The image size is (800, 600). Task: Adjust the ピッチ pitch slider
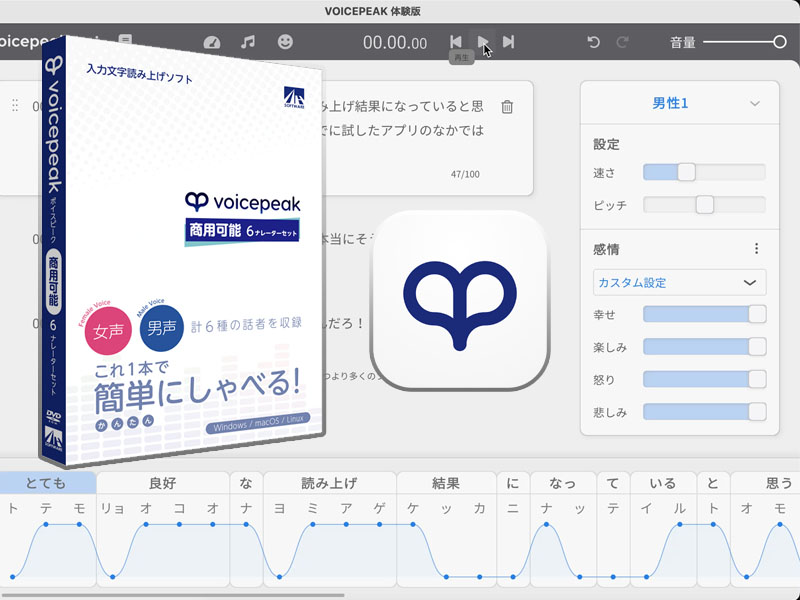pyautogui.click(x=704, y=205)
